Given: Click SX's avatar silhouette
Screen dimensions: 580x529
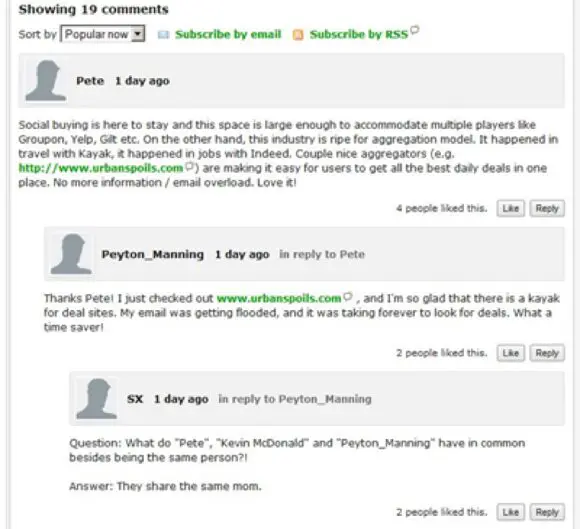Looking at the screenshot, I should tap(97, 399).
